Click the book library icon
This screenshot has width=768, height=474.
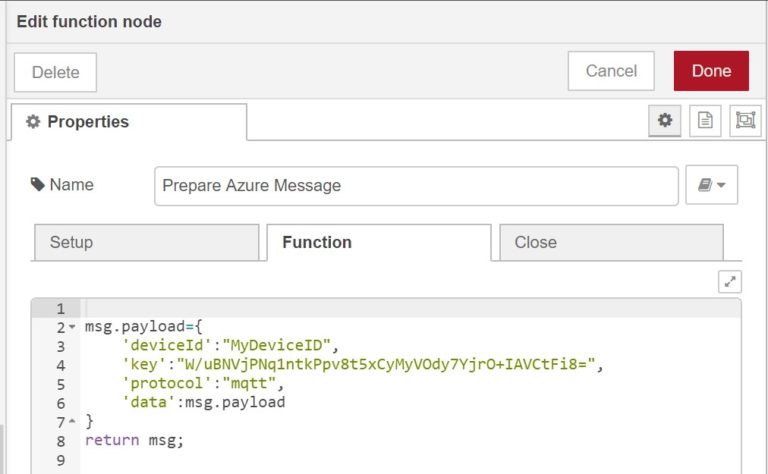tap(705, 185)
